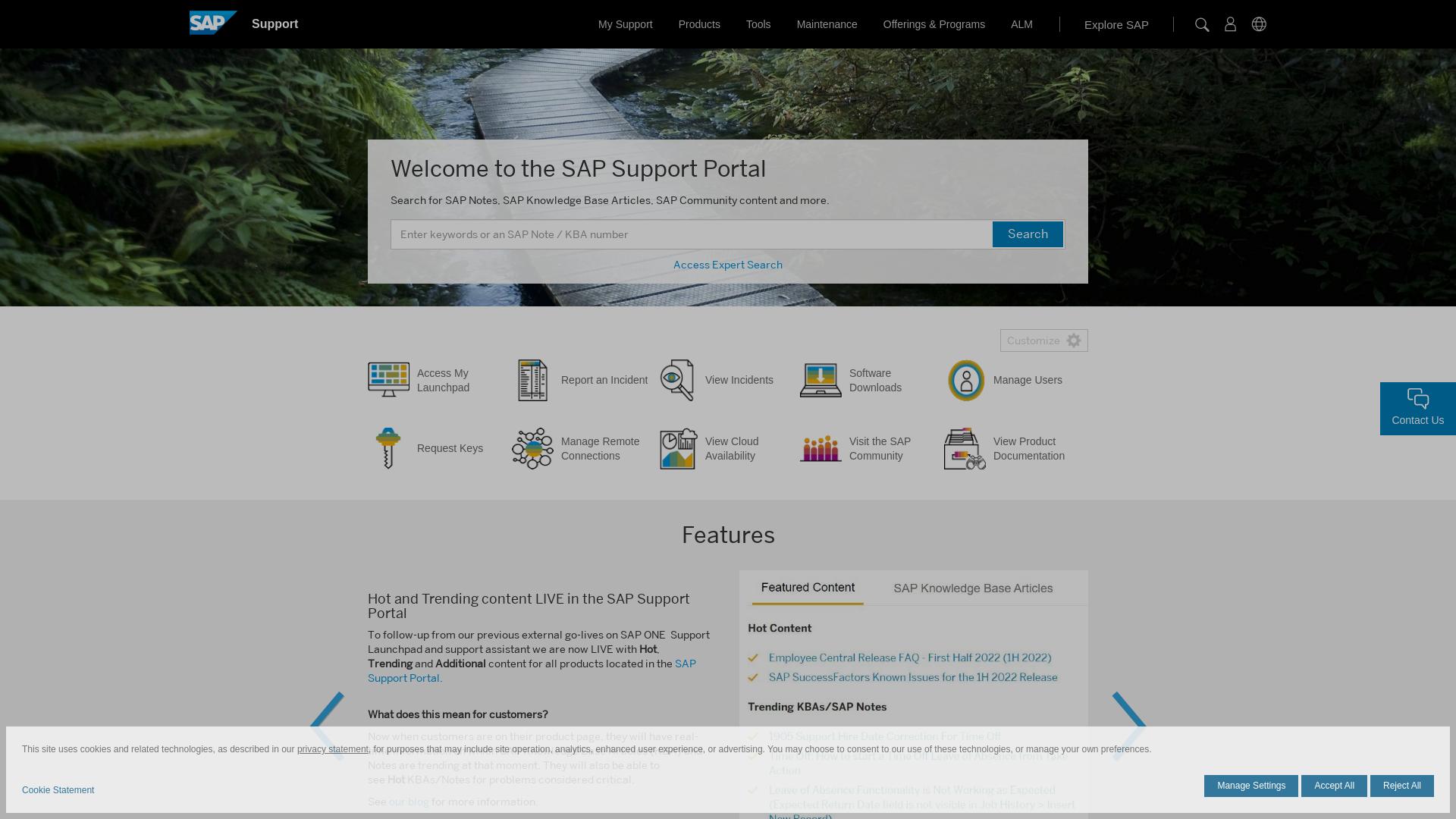Image resolution: width=1456 pixels, height=819 pixels.
Task: Click the Reject All cookies button
Action: click(x=1401, y=786)
